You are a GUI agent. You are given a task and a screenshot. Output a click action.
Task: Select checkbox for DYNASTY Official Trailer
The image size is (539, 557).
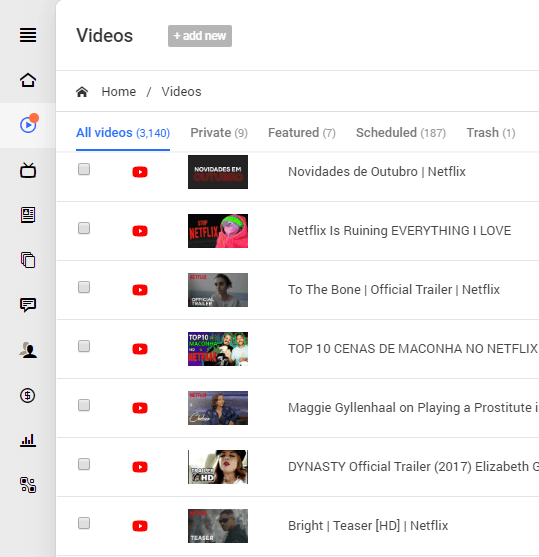[x=84, y=464]
